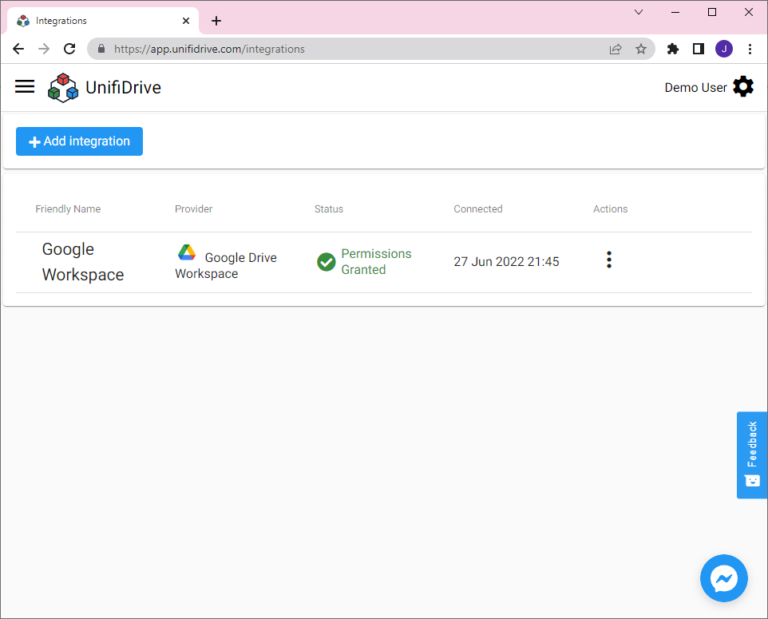
Task: Go back to the previous page
Action: (x=19, y=48)
